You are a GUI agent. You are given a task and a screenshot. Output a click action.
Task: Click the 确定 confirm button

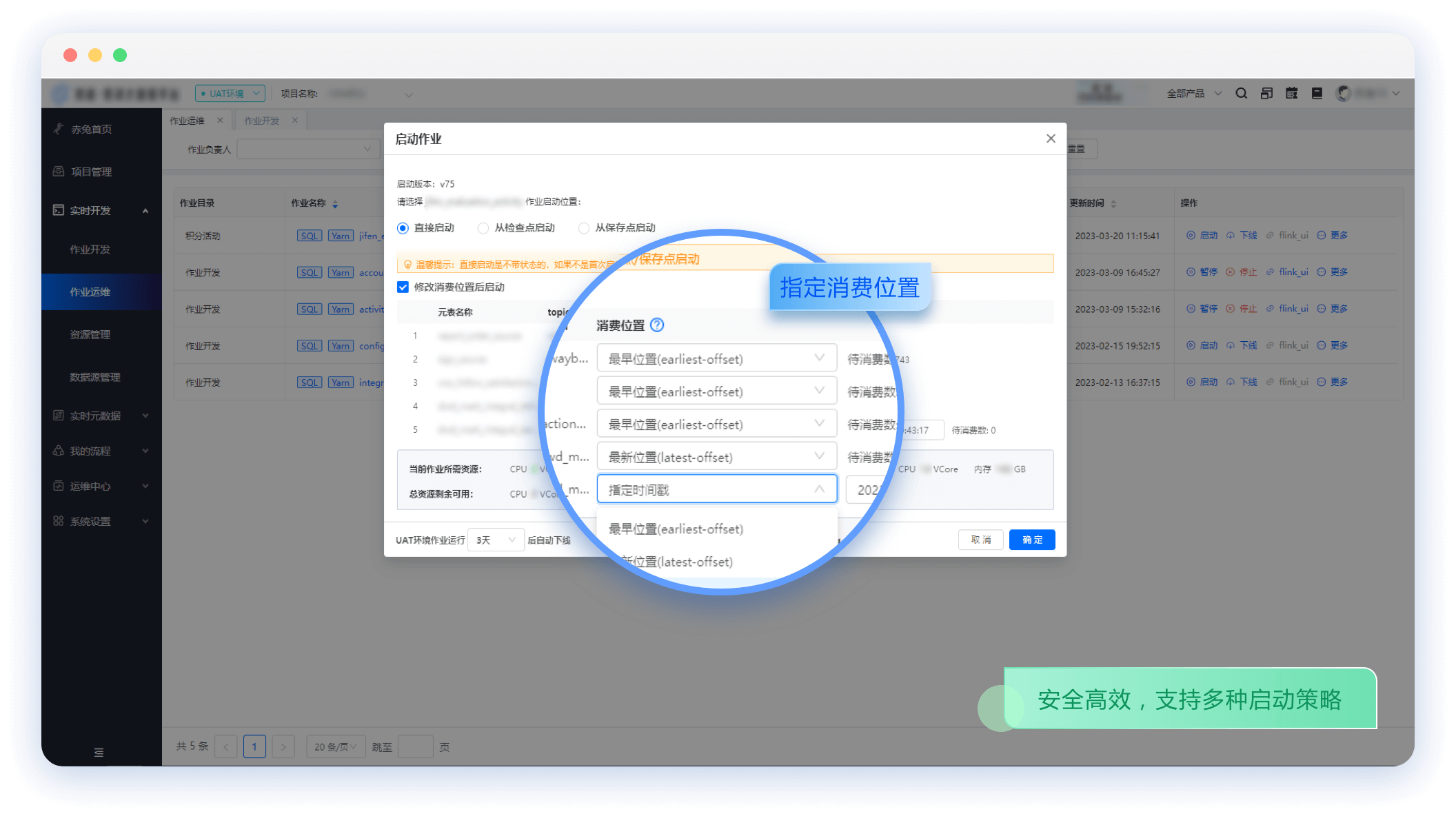point(1031,540)
